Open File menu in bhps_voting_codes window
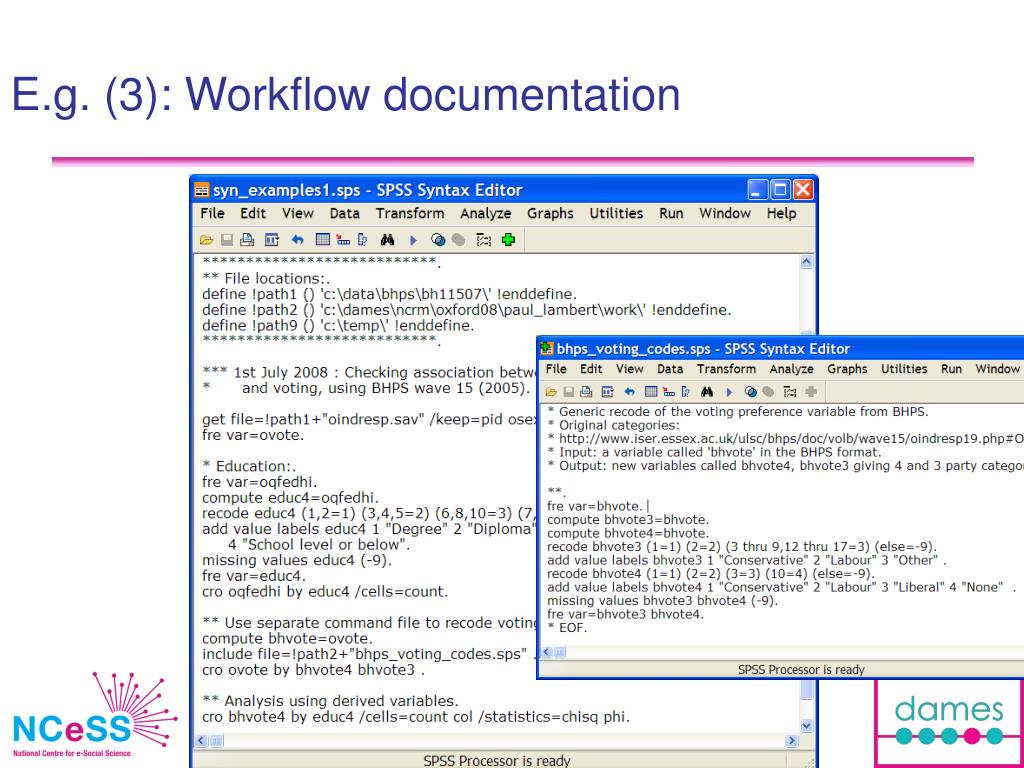This screenshot has width=1024, height=768. tap(556, 369)
